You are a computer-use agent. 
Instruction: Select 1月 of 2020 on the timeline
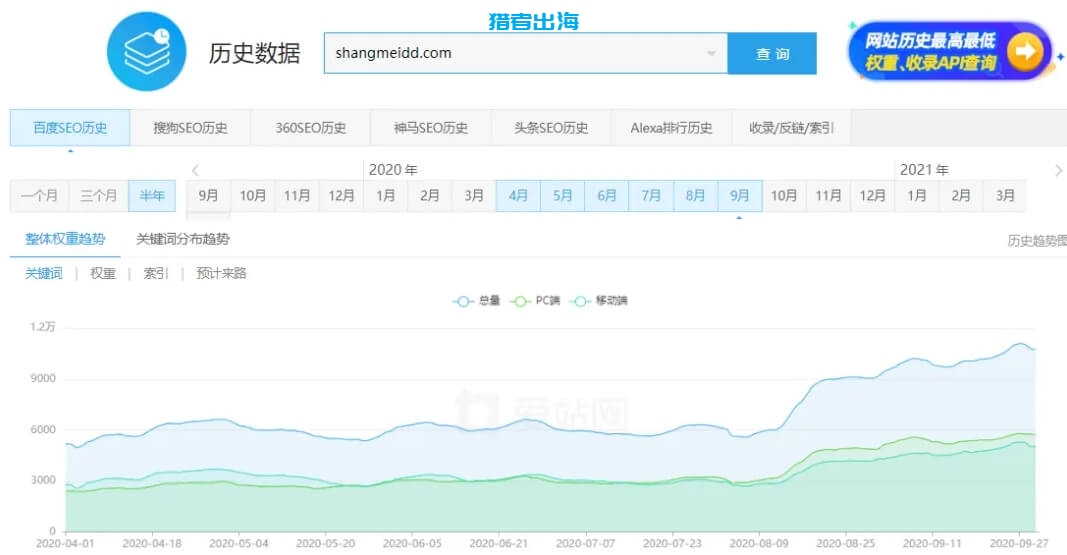click(x=385, y=196)
